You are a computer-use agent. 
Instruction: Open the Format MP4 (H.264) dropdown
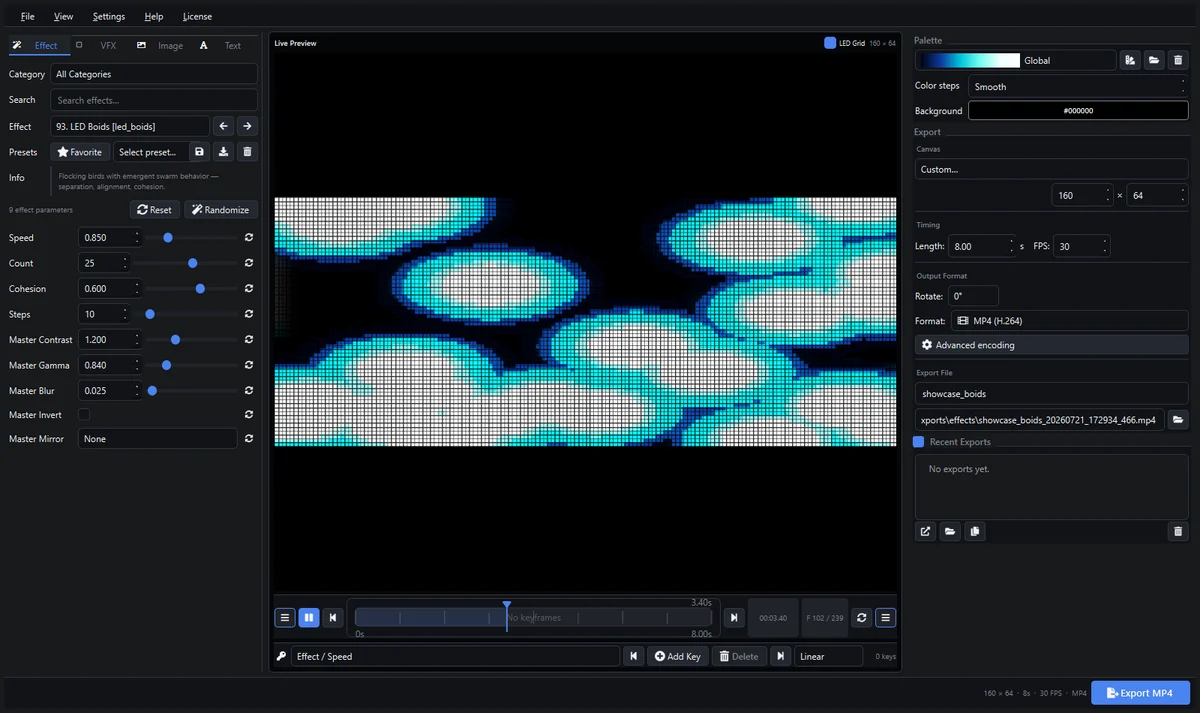[x=1069, y=321]
